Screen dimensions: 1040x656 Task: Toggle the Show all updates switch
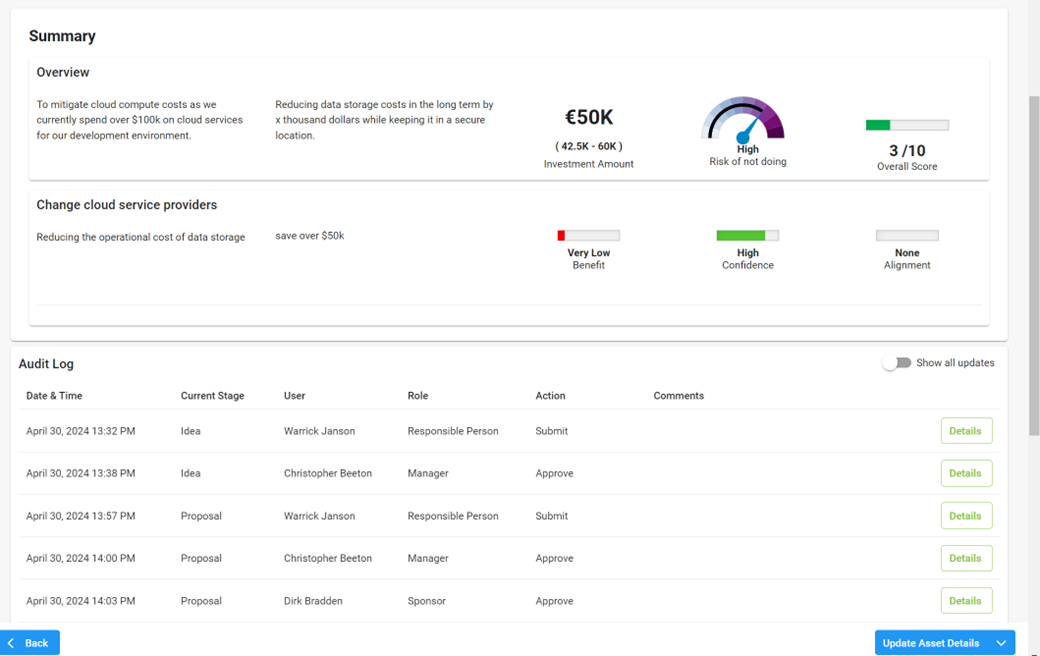tap(896, 363)
